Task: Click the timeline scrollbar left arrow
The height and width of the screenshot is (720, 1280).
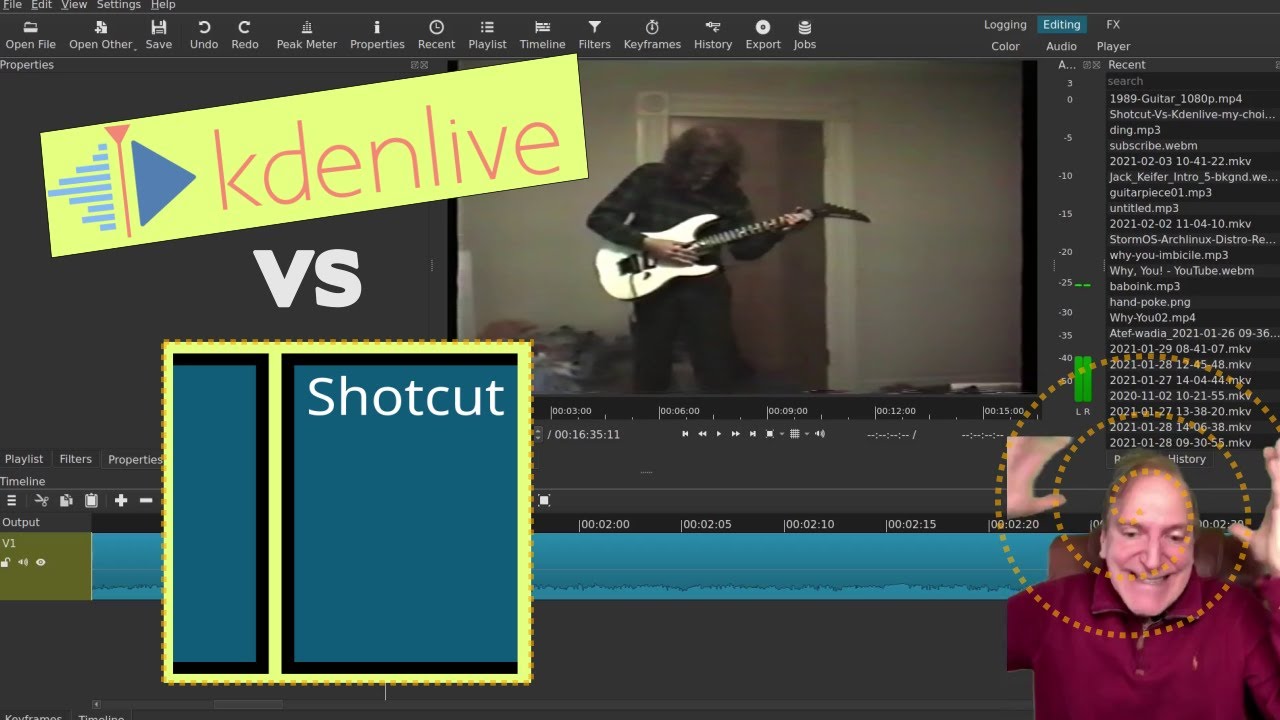Action: point(96,704)
